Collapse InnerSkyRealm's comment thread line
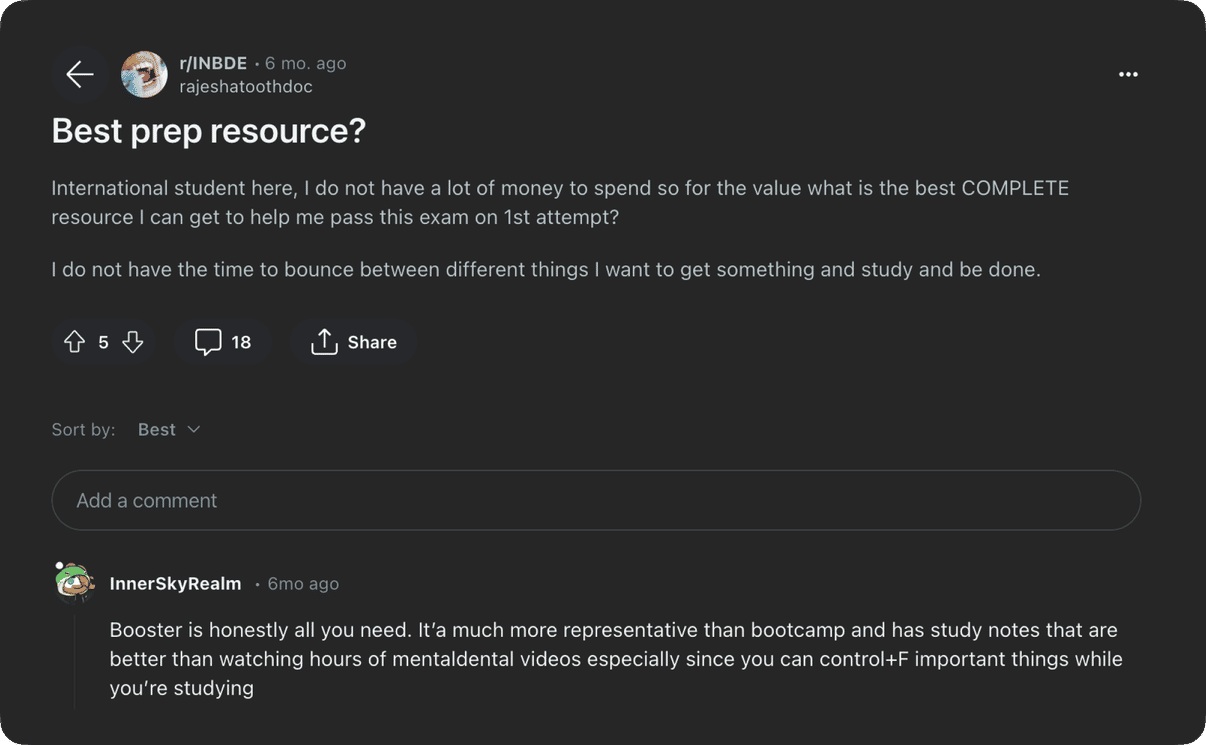 point(75,660)
